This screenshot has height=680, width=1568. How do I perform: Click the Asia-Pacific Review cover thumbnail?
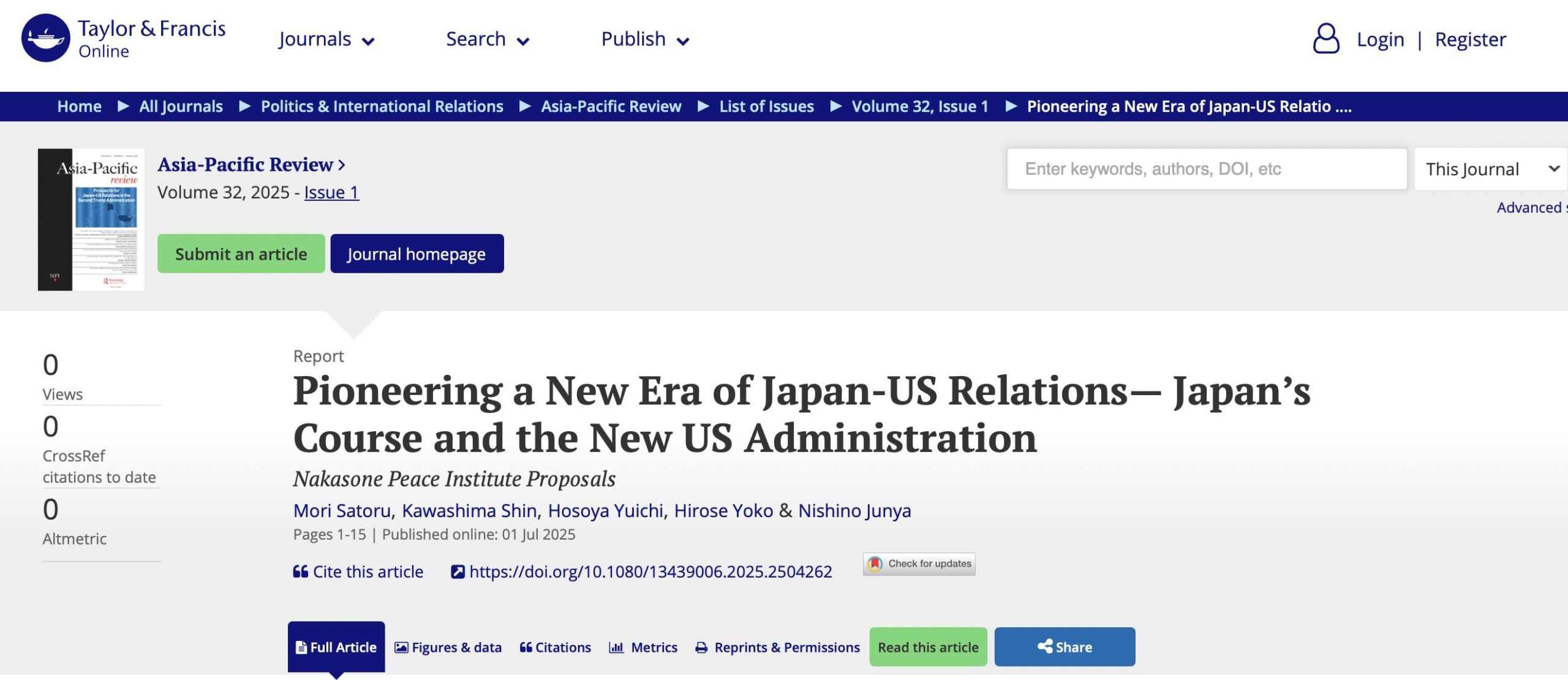[x=91, y=219]
